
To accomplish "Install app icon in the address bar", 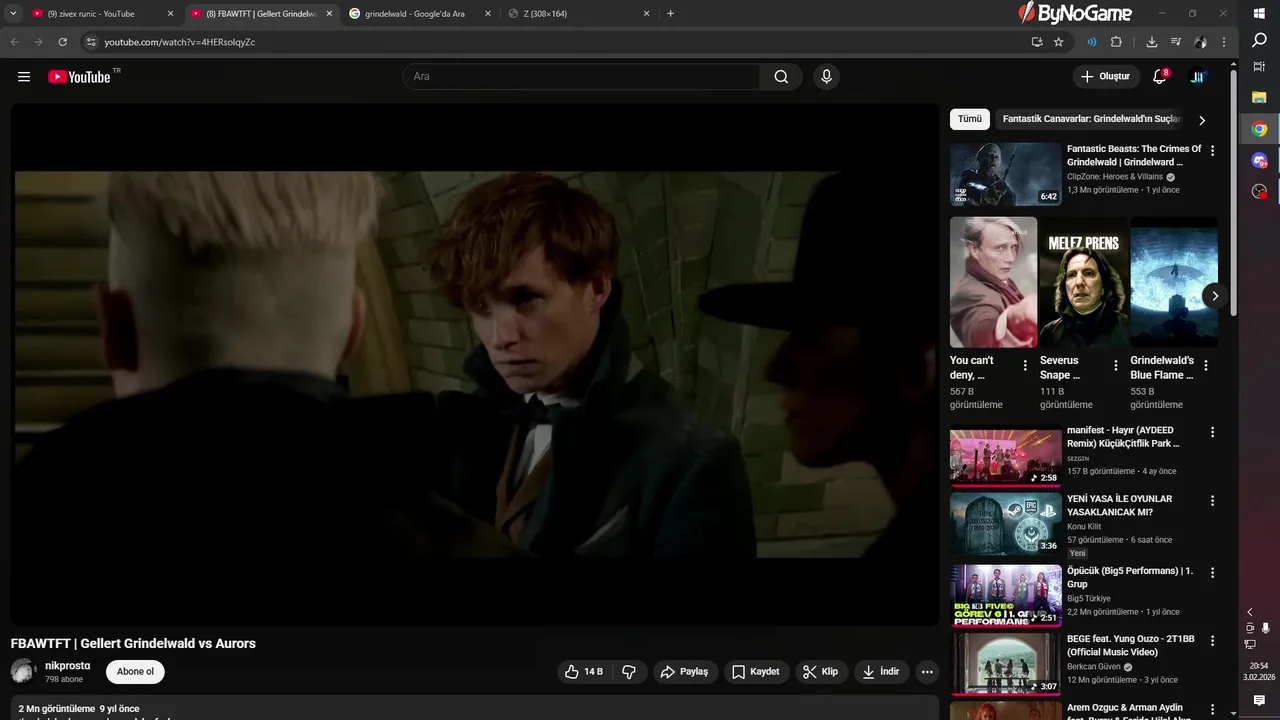I will (x=1037, y=42).
